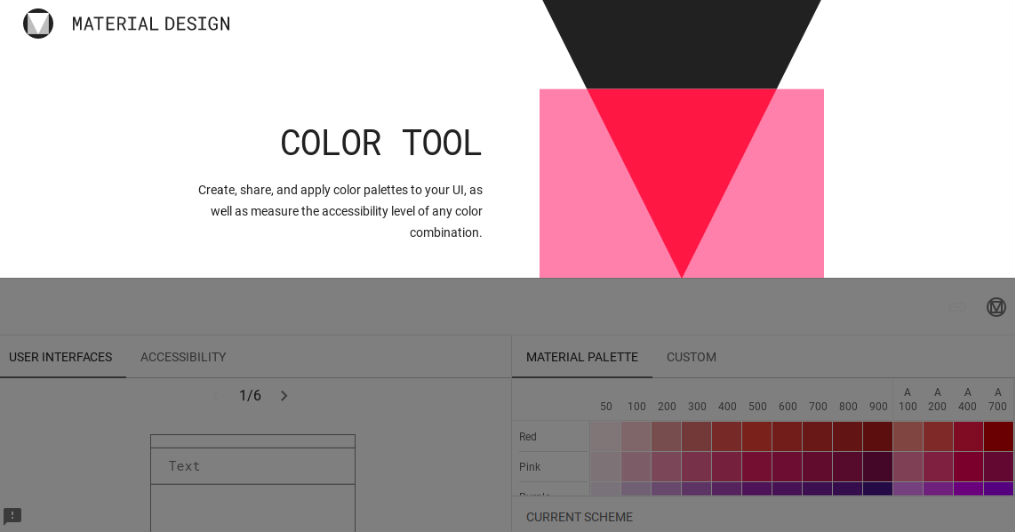Viewport: 1015px width, 532px height.
Task: Select the Pink A100 accent swatch
Action: tap(908, 467)
